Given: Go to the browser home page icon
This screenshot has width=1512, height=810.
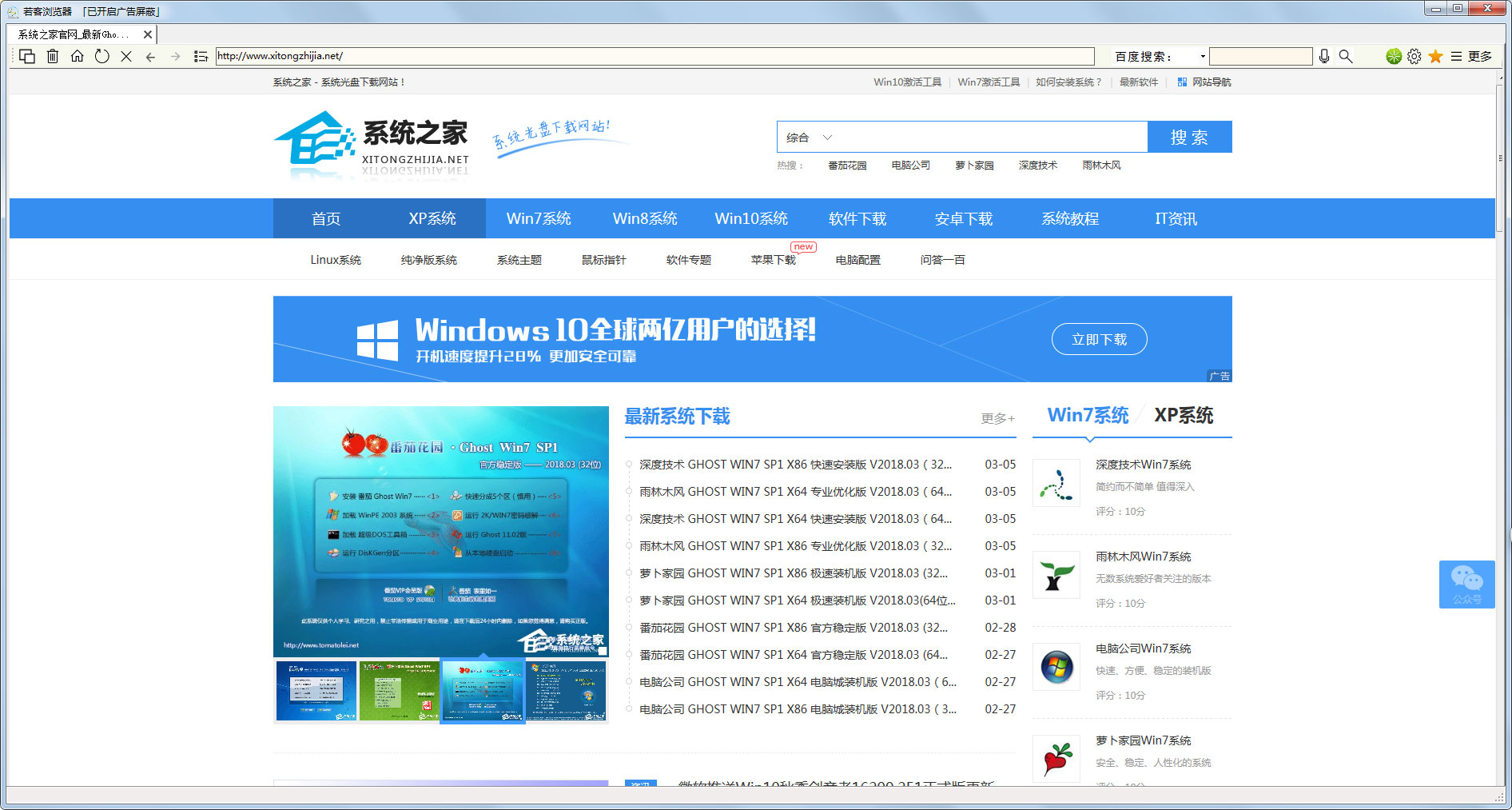Looking at the screenshot, I should coord(78,56).
